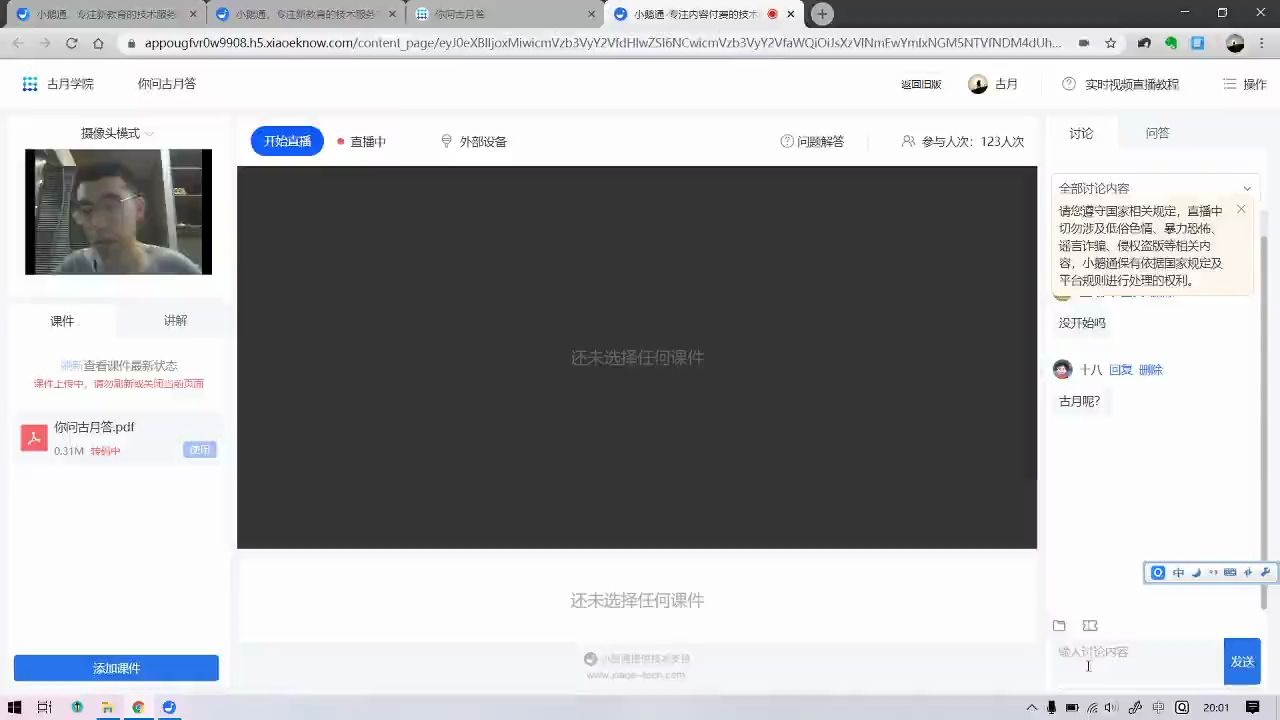Click the folder icon above the discussion input

1059,626
